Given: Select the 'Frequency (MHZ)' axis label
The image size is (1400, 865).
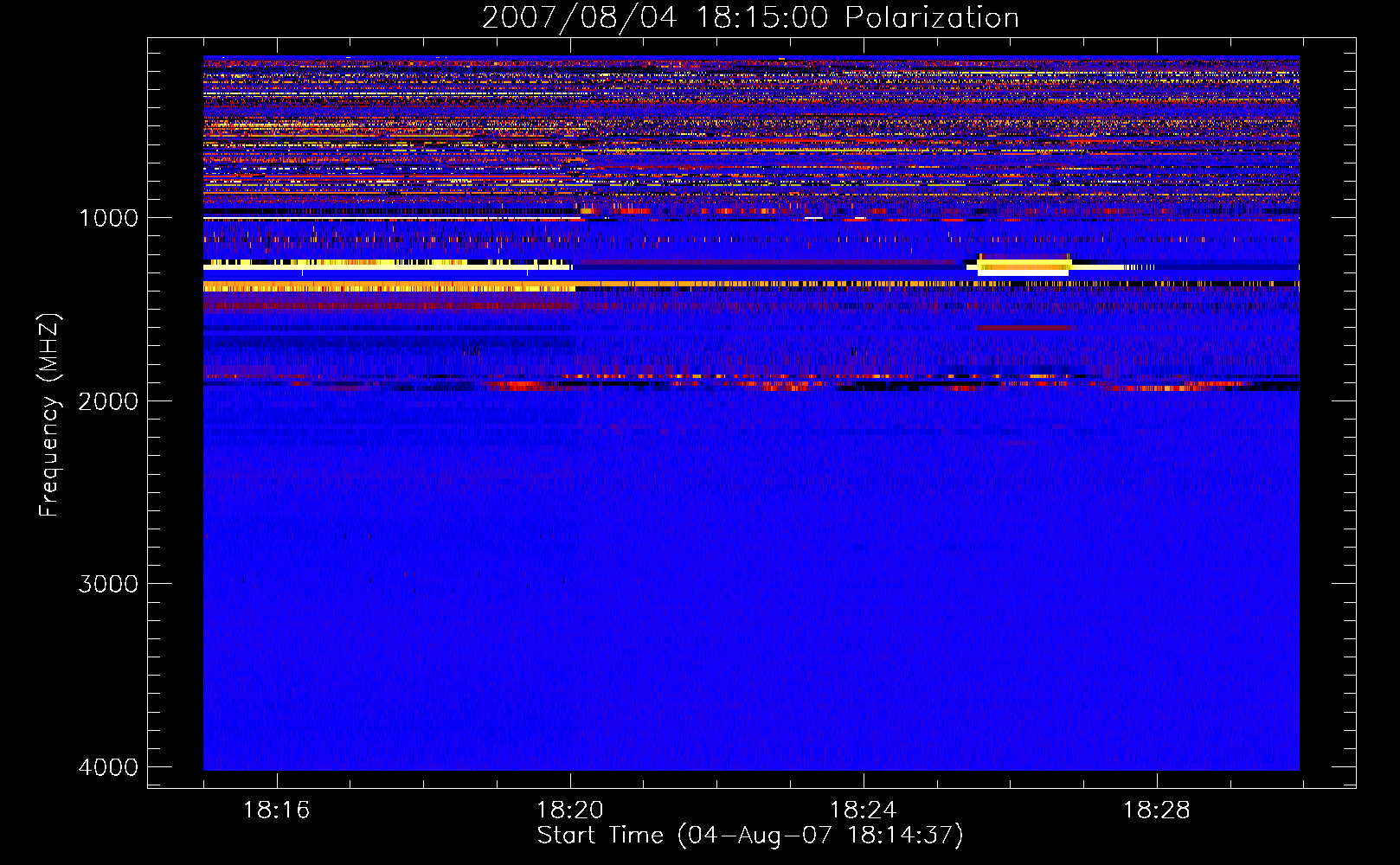Looking at the screenshot, I should point(49,415).
